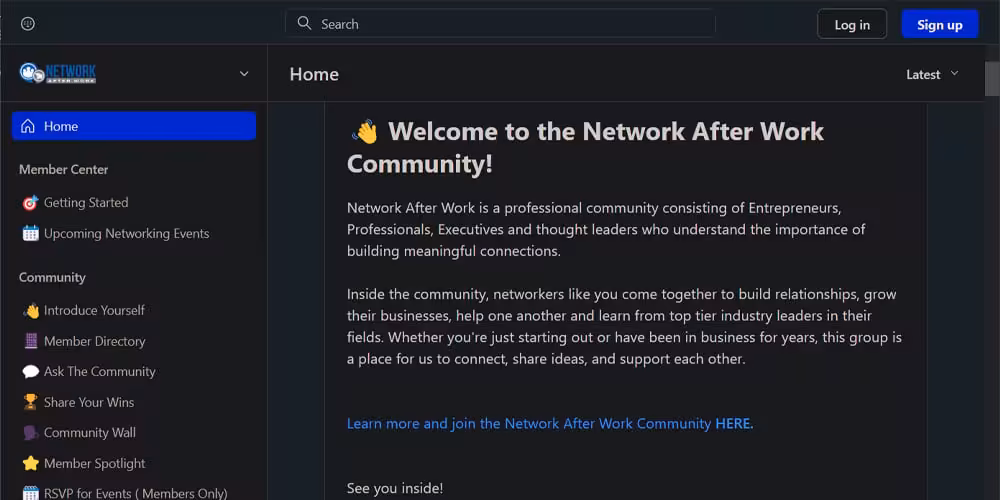
Task: Click the waving hand icon beside Introduce Yourself
Action: click(x=30, y=311)
